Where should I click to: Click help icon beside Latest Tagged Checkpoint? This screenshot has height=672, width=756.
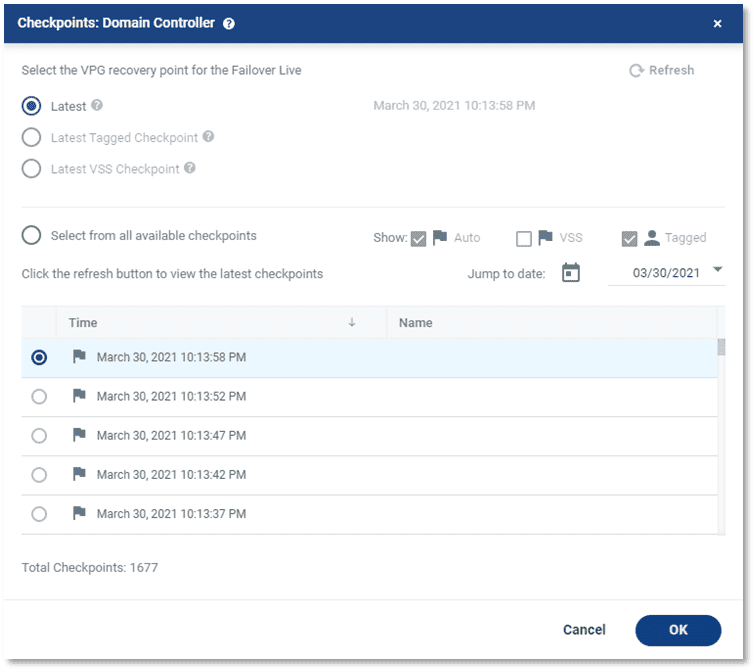point(208,137)
